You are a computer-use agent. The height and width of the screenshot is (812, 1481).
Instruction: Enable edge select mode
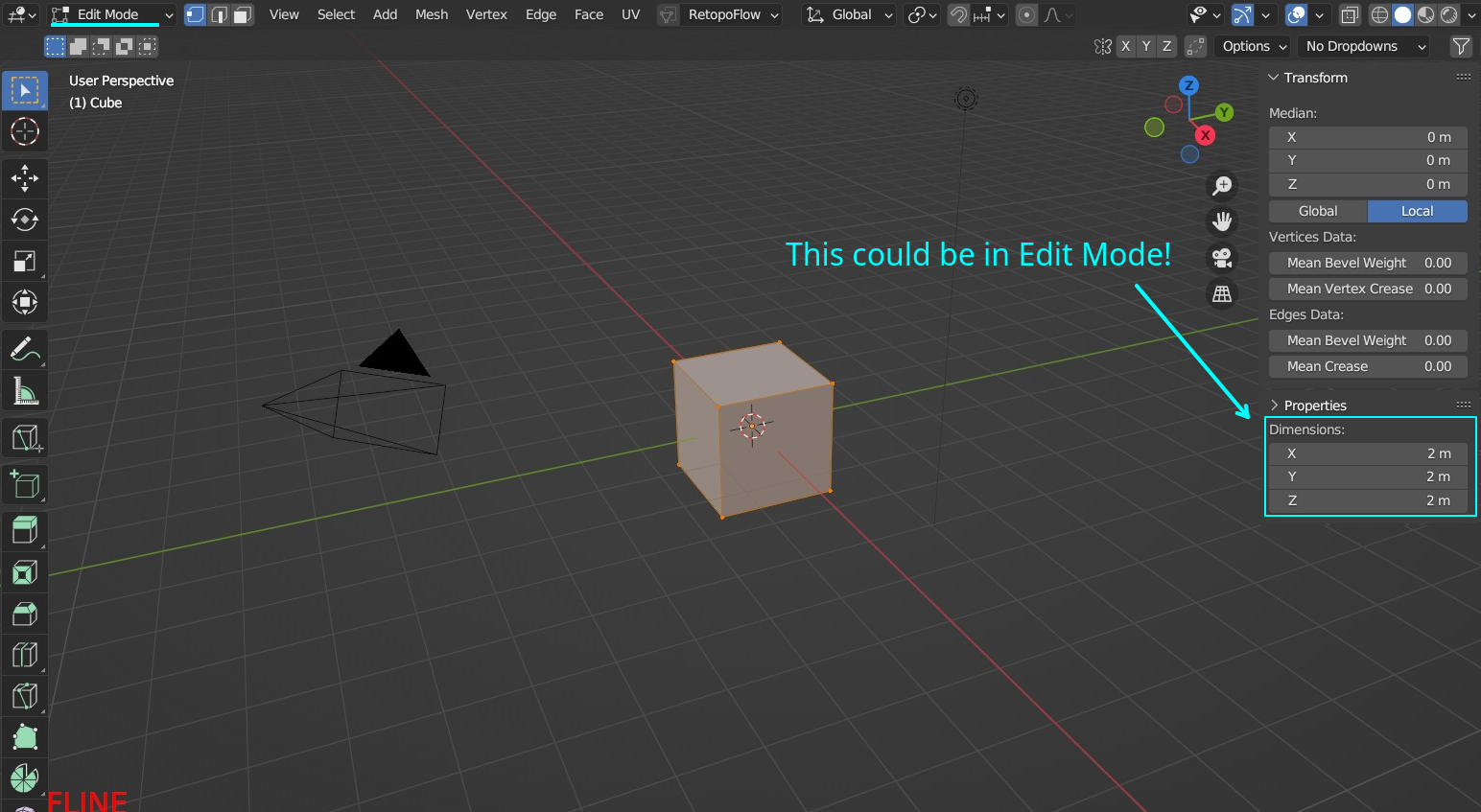pos(220,14)
